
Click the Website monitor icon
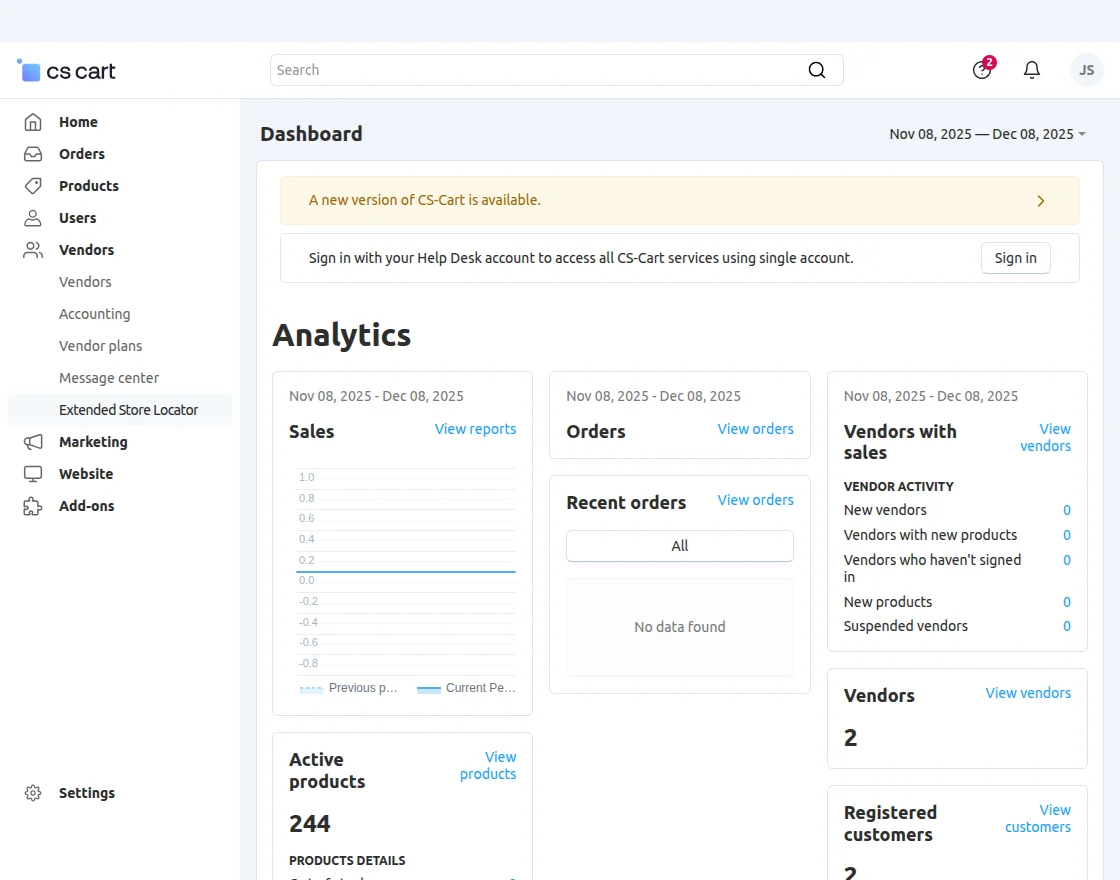(34, 473)
